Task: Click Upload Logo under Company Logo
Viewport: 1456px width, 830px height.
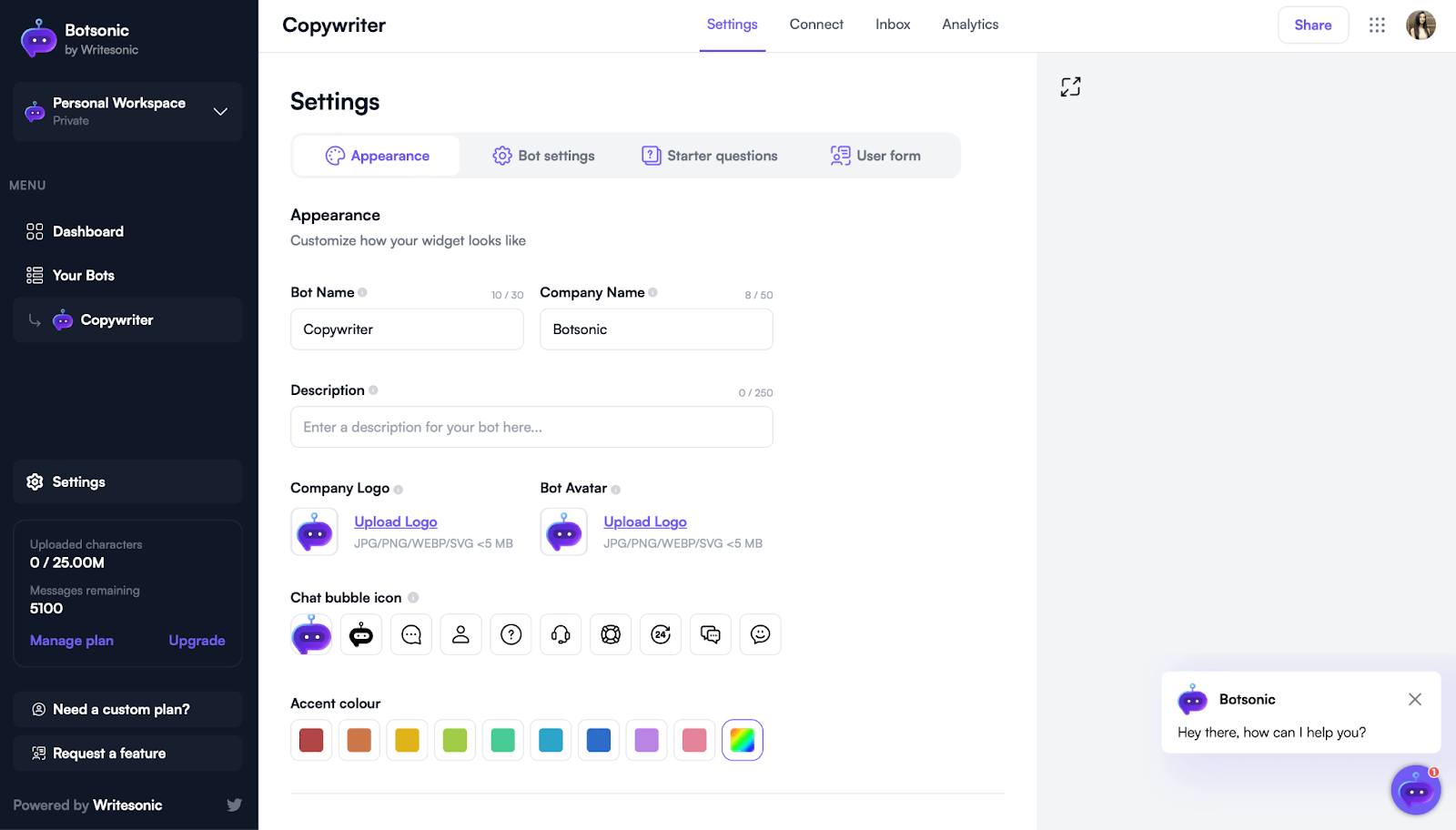Action: tap(396, 521)
